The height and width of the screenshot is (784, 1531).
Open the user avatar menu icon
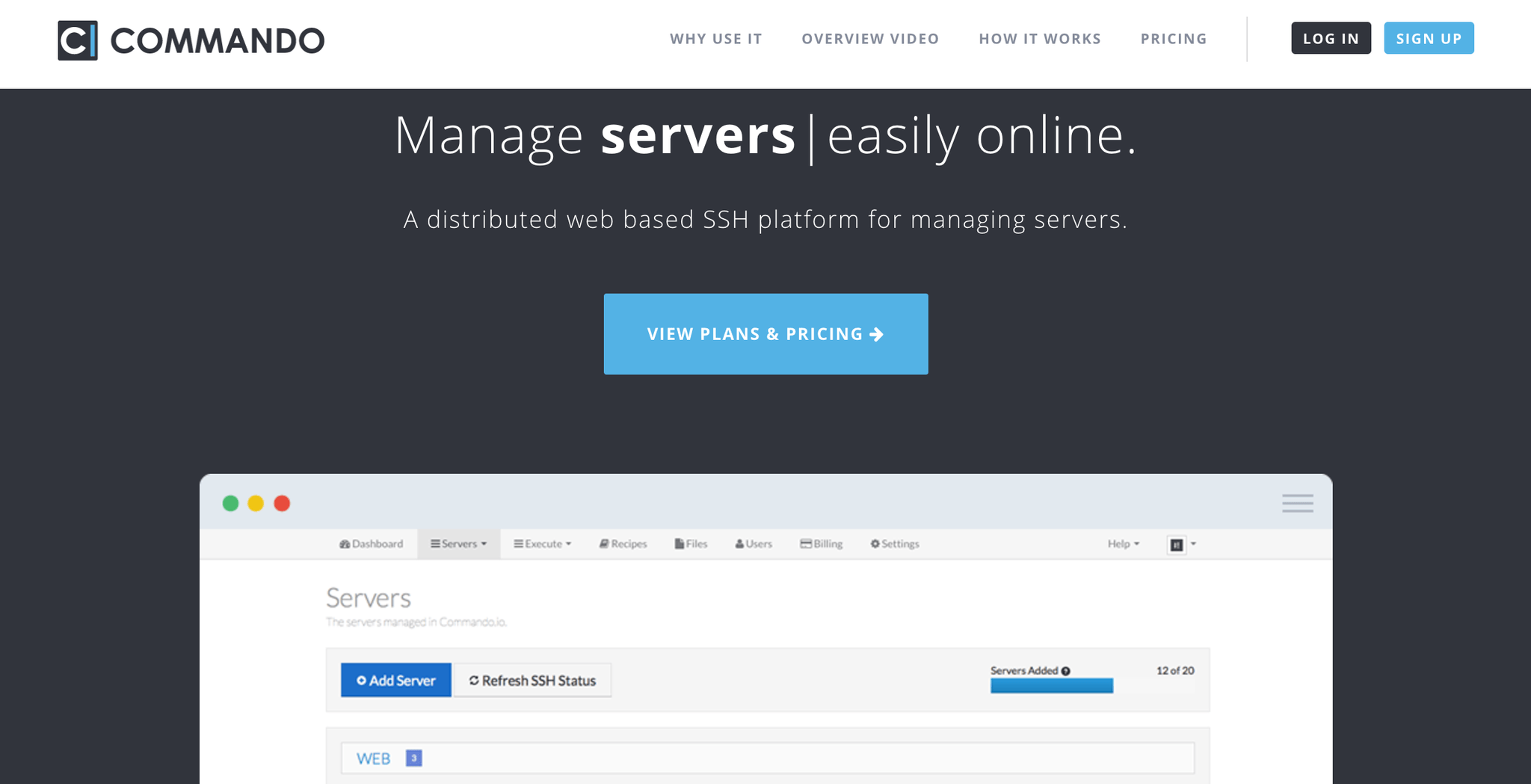[1177, 545]
